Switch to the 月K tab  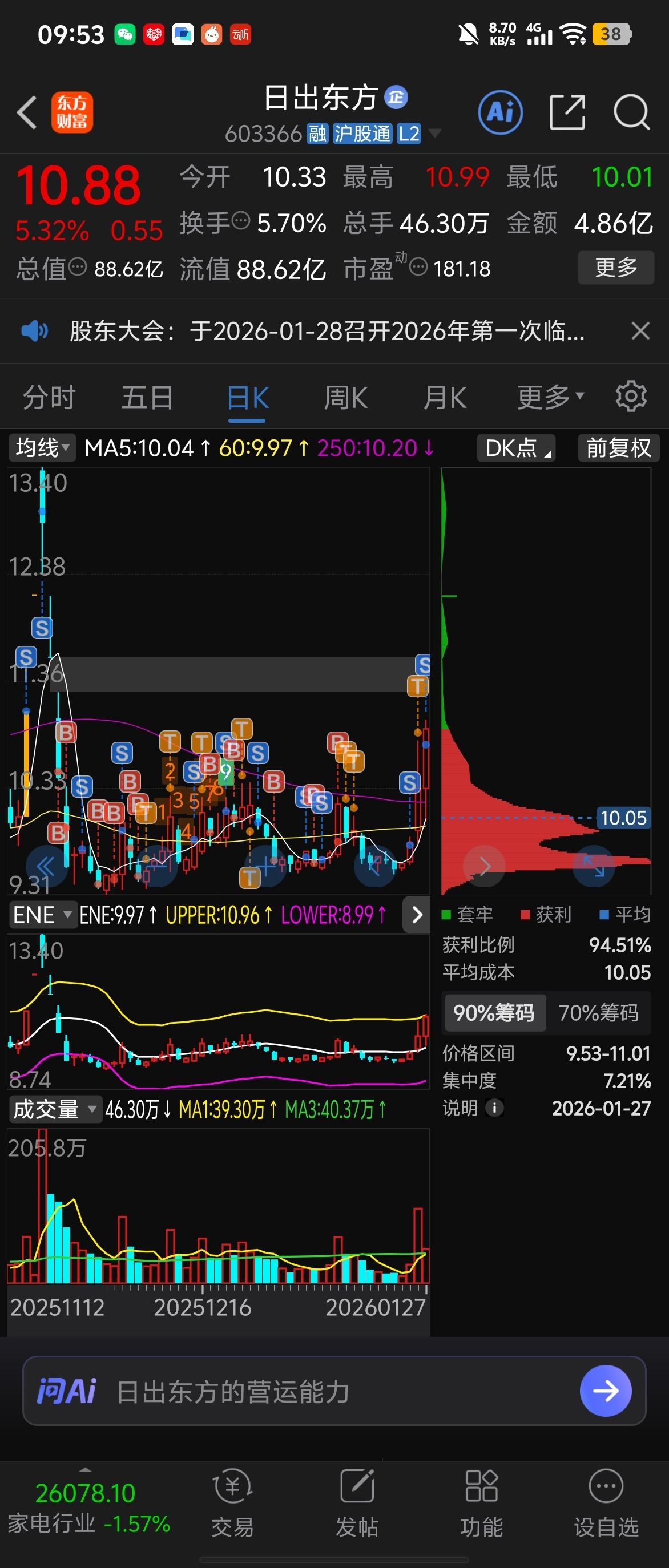(445, 398)
